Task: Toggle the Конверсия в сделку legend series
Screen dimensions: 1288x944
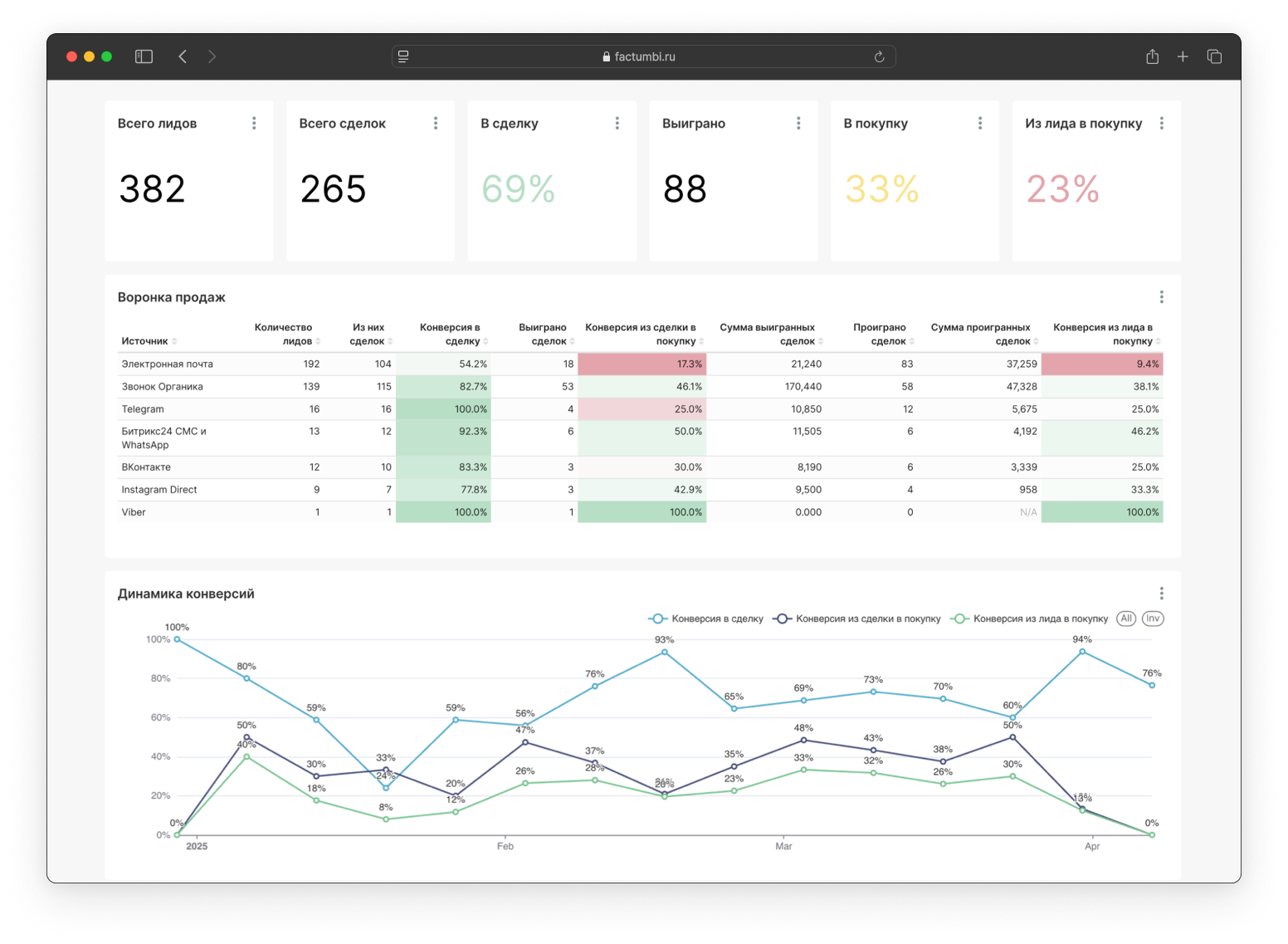Action: coord(706,619)
